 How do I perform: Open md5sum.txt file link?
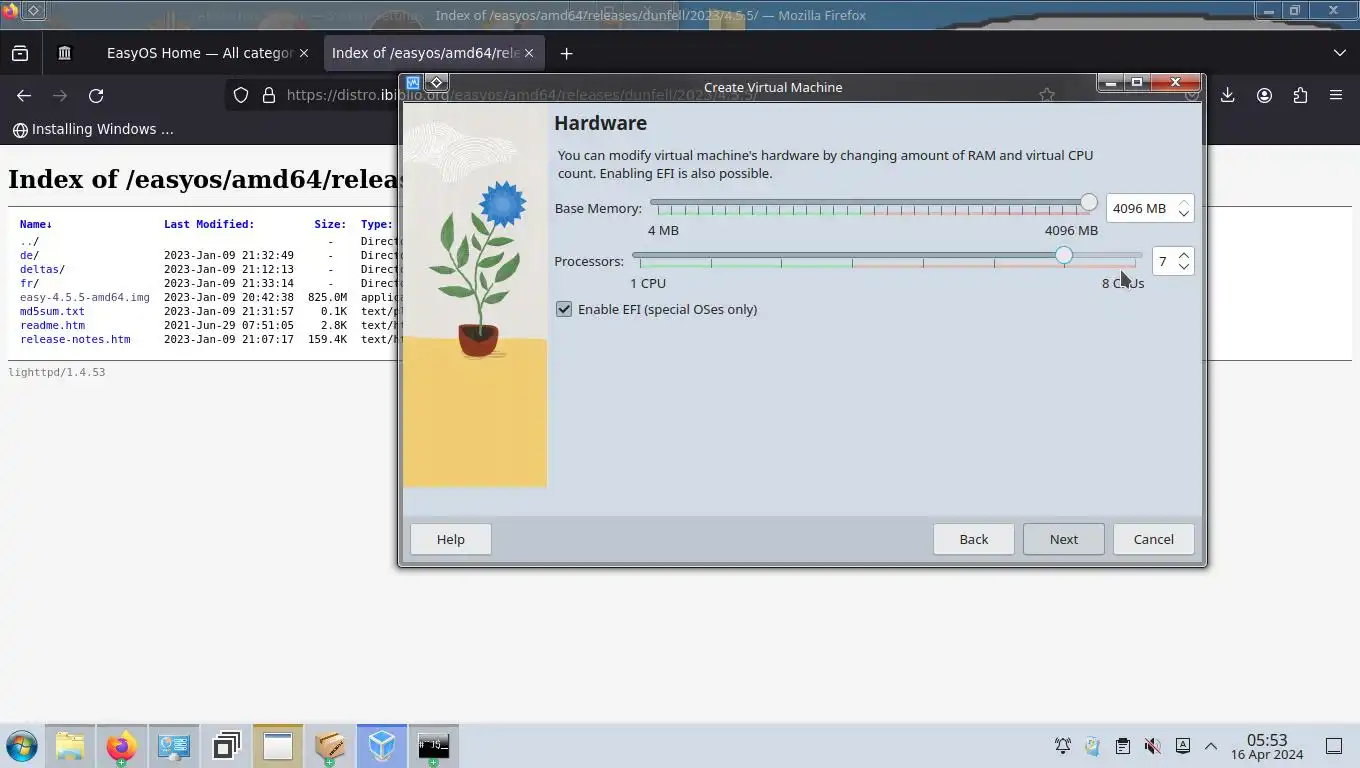coord(52,311)
